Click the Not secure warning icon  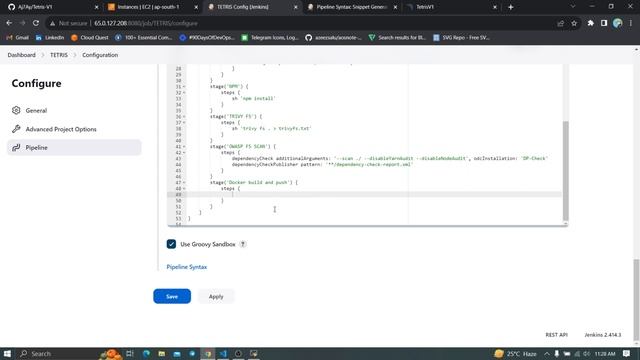point(52,23)
